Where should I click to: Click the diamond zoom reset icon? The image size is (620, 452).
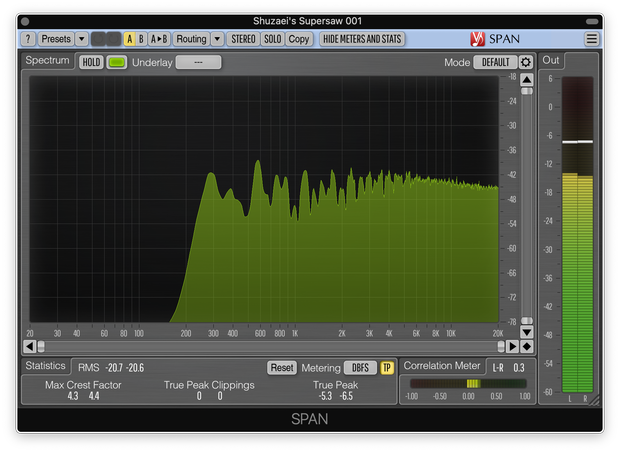pyautogui.click(x=526, y=346)
